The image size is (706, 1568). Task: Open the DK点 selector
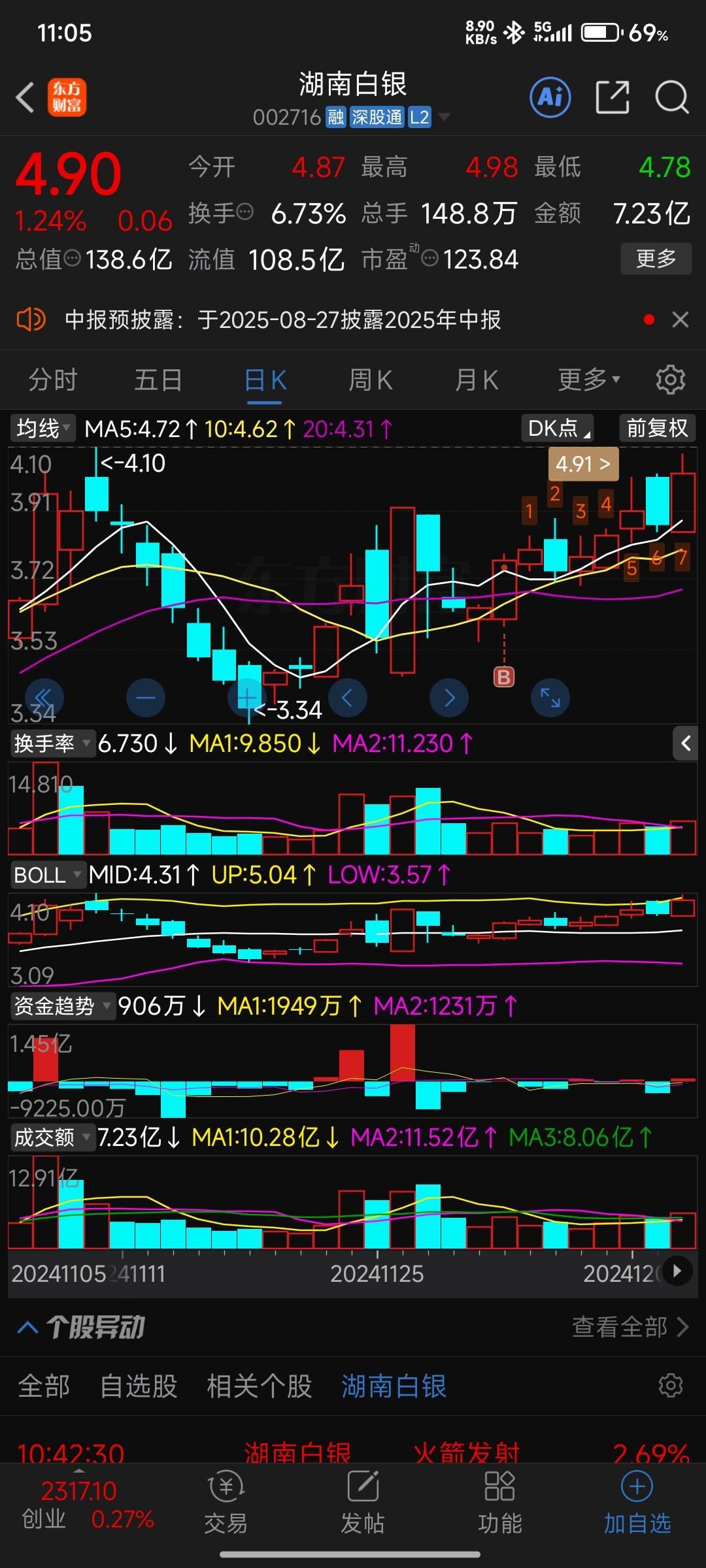click(557, 429)
